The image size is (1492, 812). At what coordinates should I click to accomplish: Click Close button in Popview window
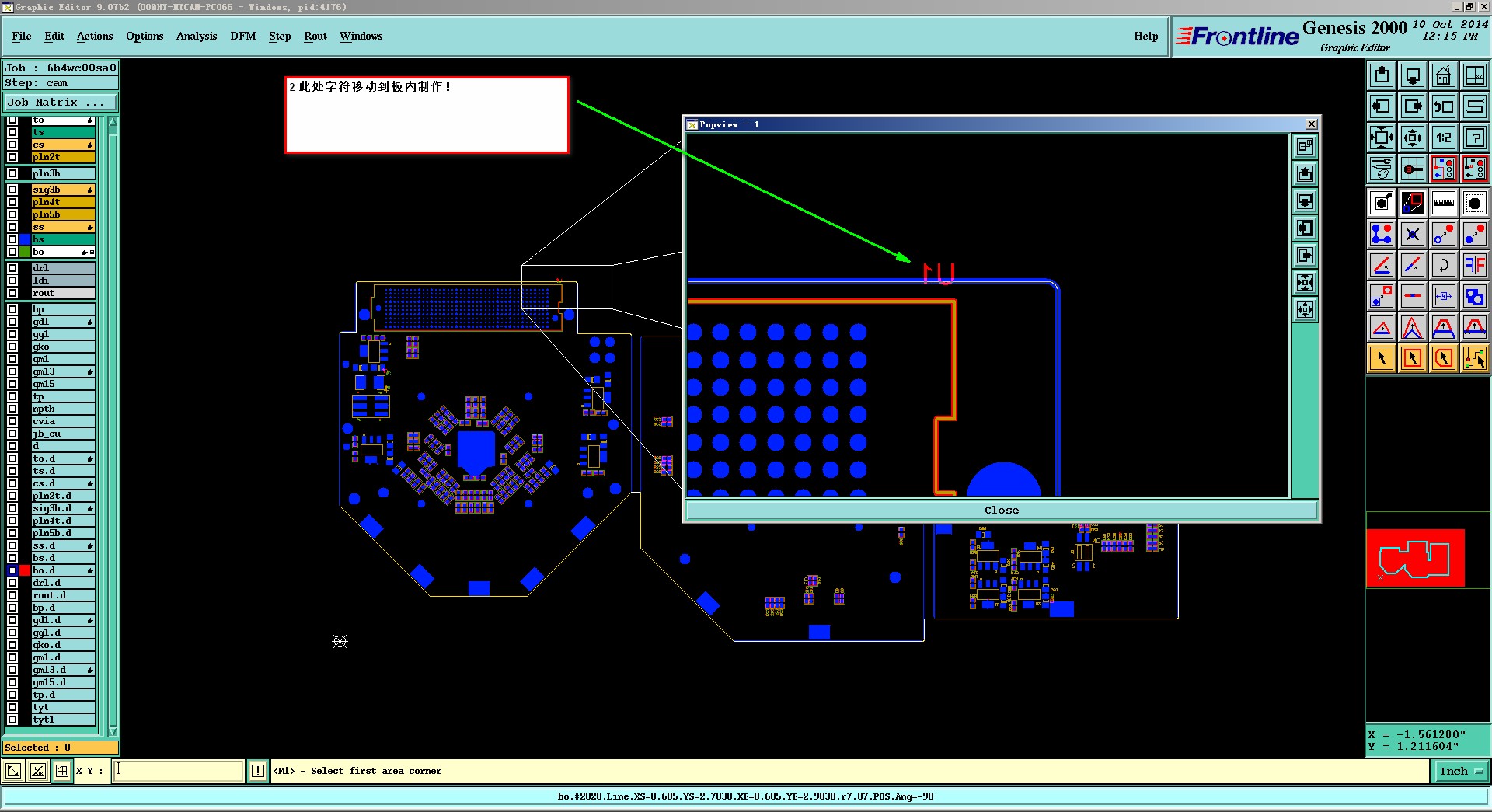[1002, 511]
